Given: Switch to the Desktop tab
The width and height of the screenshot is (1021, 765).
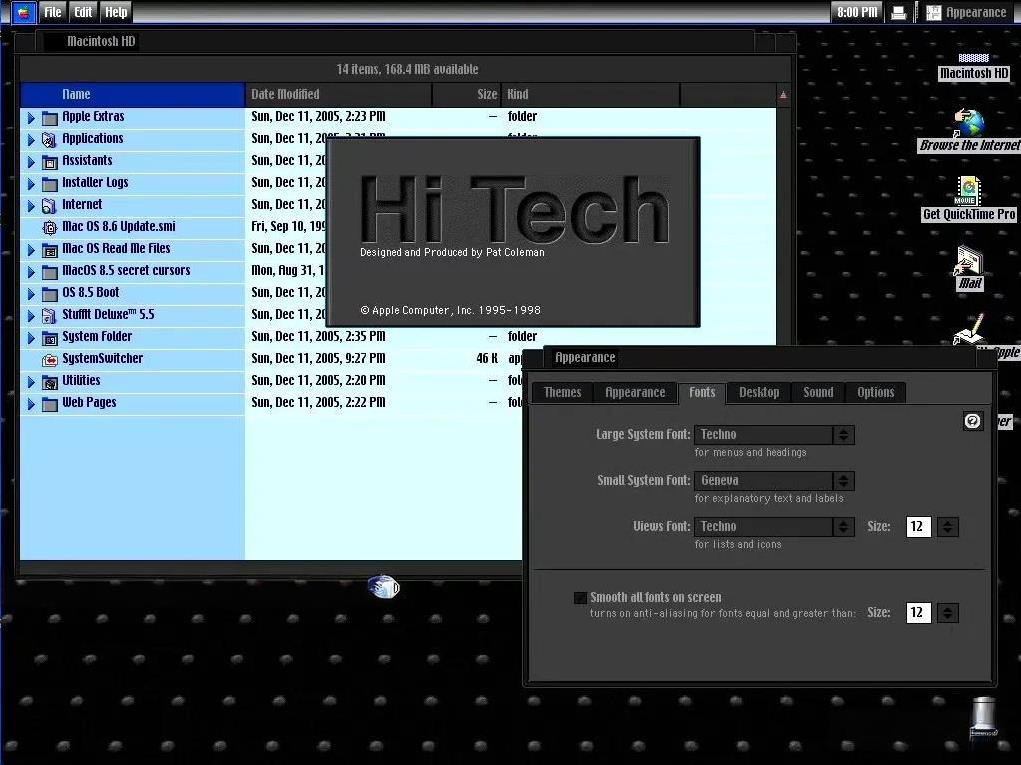Looking at the screenshot, I should [759, 392].
